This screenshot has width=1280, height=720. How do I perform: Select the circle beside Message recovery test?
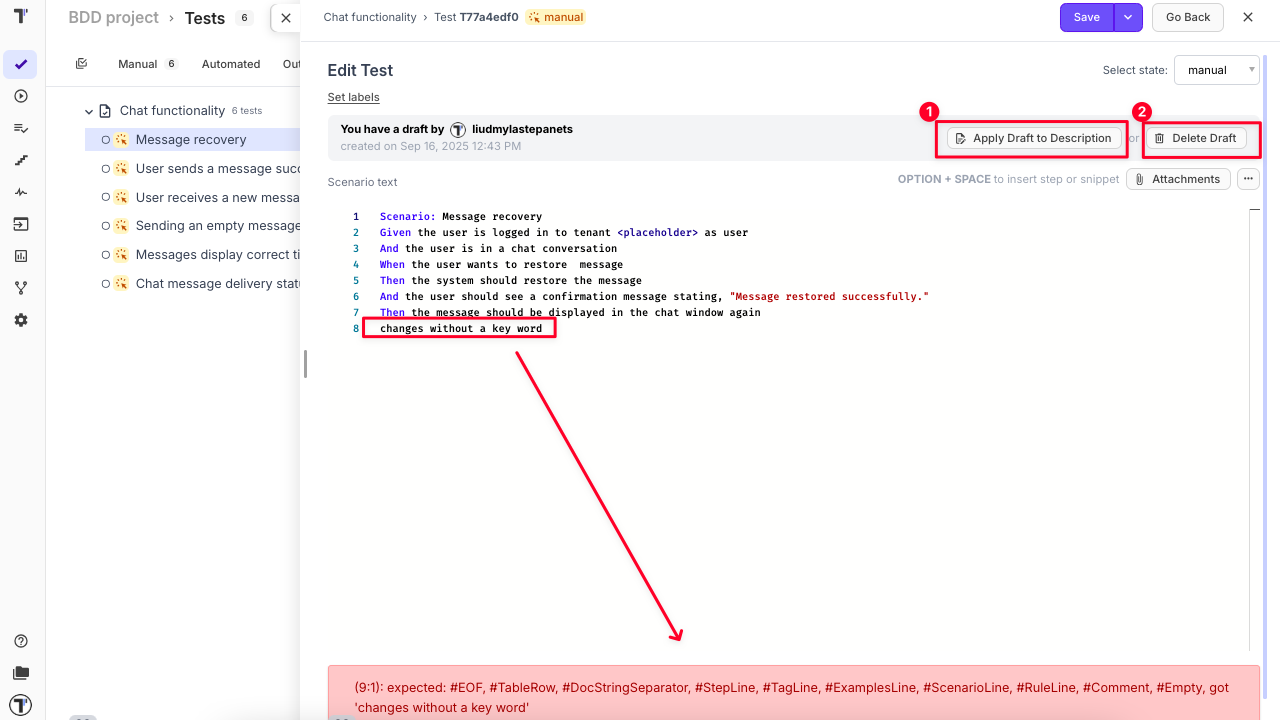pos(106,140)
